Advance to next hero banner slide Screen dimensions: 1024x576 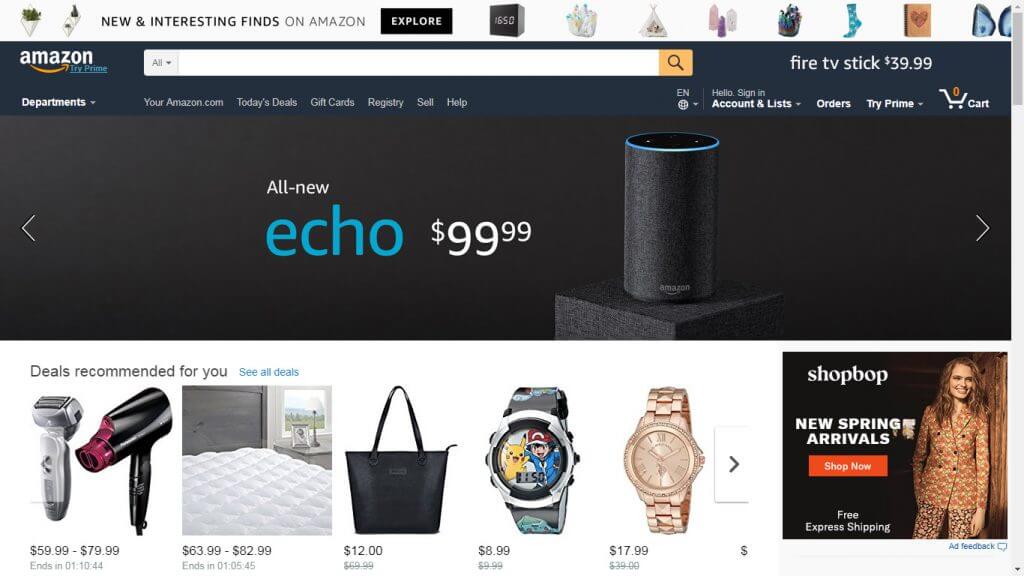[x=982, y=228]
